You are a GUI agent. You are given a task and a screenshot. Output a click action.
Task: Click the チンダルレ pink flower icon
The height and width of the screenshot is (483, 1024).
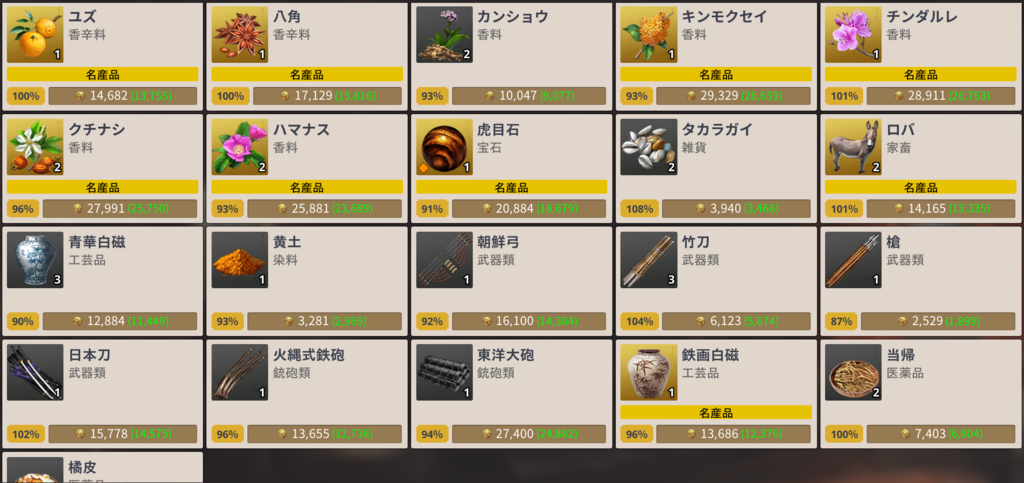853,35
